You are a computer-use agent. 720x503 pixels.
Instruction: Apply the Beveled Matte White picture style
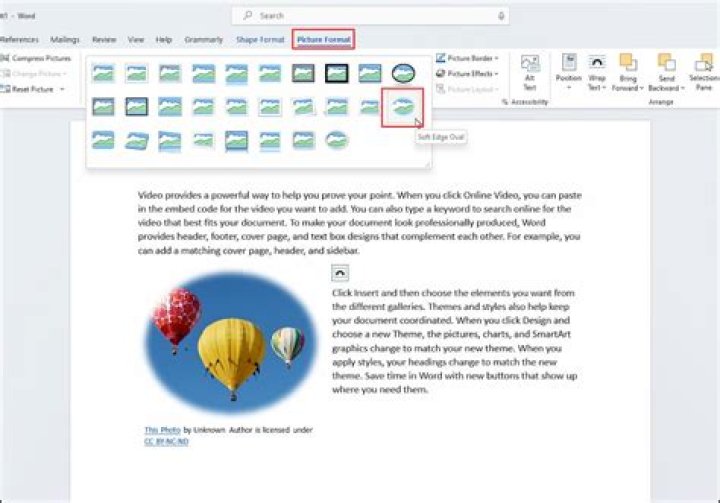click(x=136, y=73)
